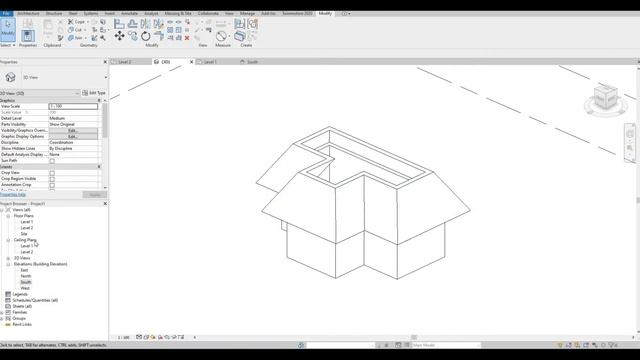Click the Cope geometry tool

pyautogui.click(x=78, y=22)
